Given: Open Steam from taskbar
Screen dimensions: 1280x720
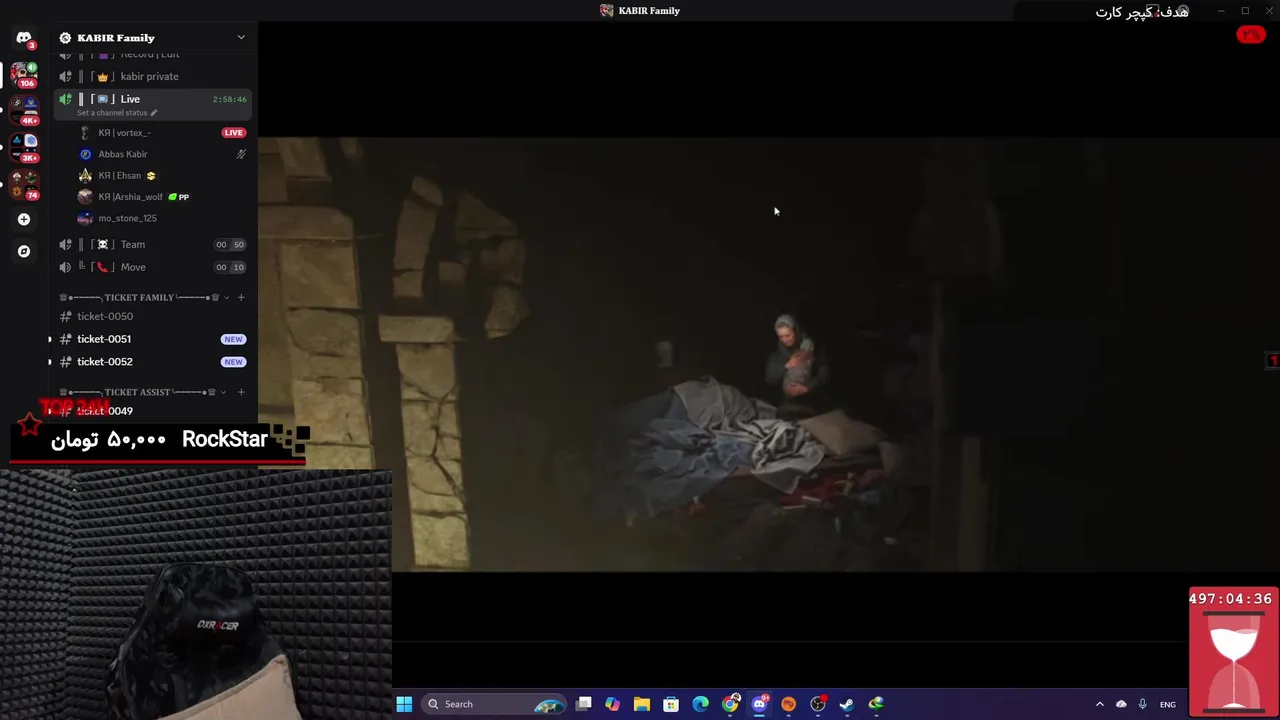Looking at the screenshot, I should pos(847,704).
